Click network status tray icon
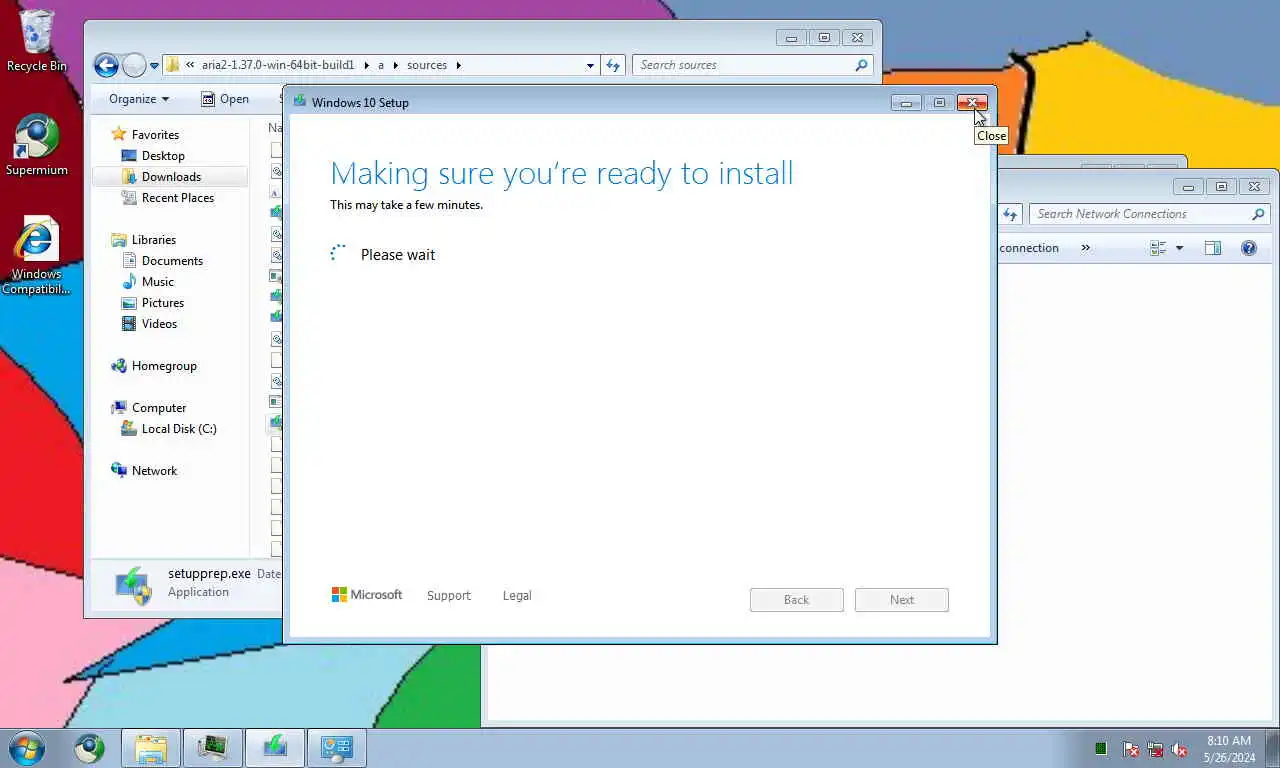This screenshot has height=768, width=1280. (1155, 748)
